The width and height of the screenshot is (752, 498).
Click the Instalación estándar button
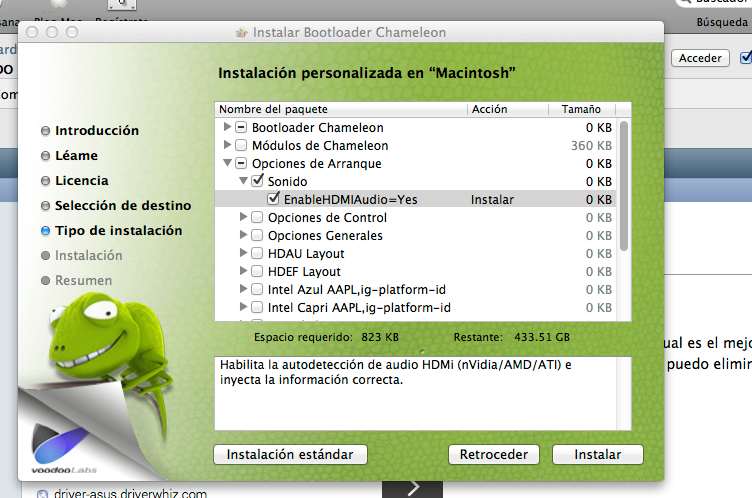(x=290, y=454)
